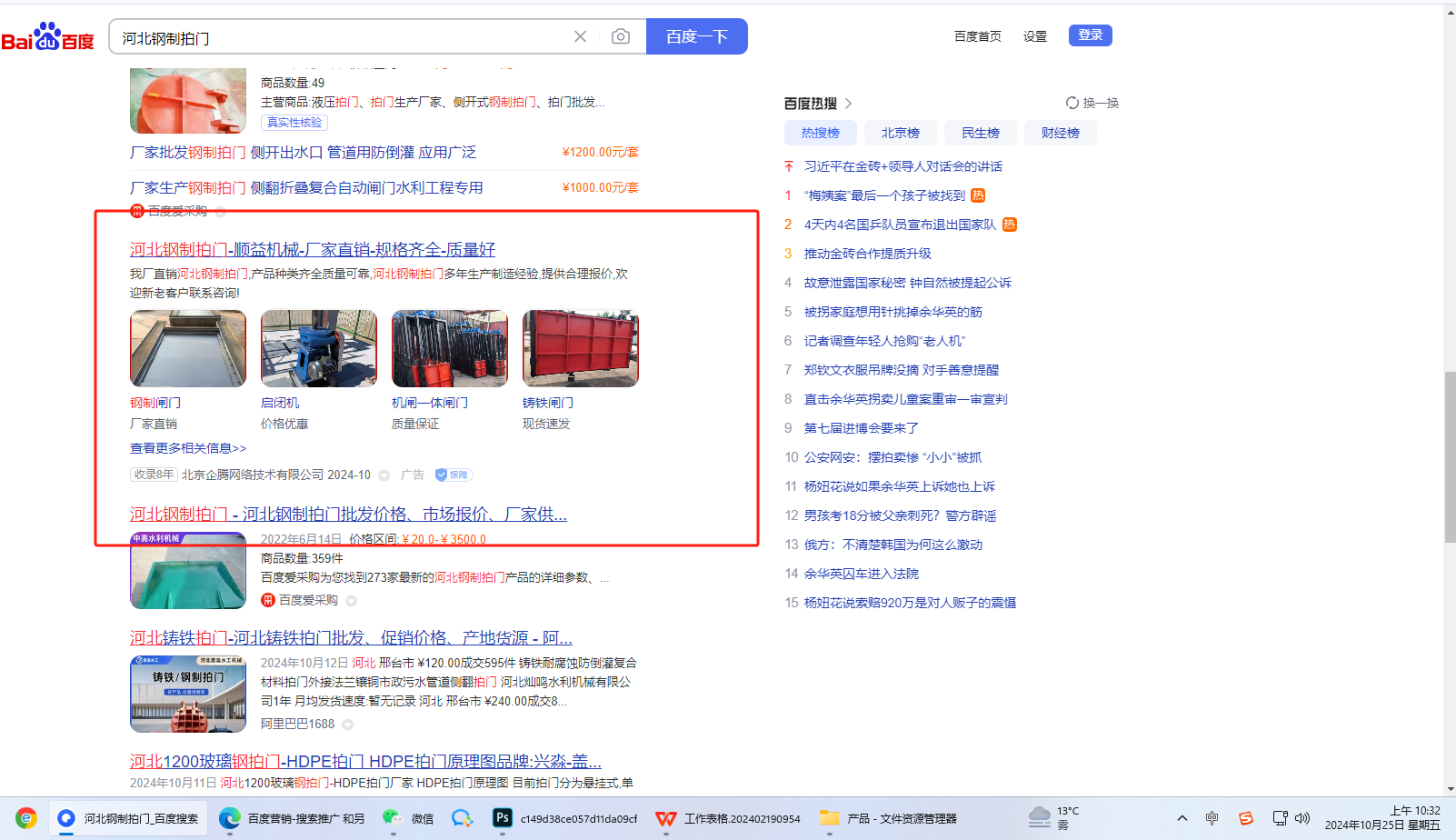This screenshot has width=1456, height=840.
Task: Toggle the 中 input method indicator
Action: tap(1212, 818)
